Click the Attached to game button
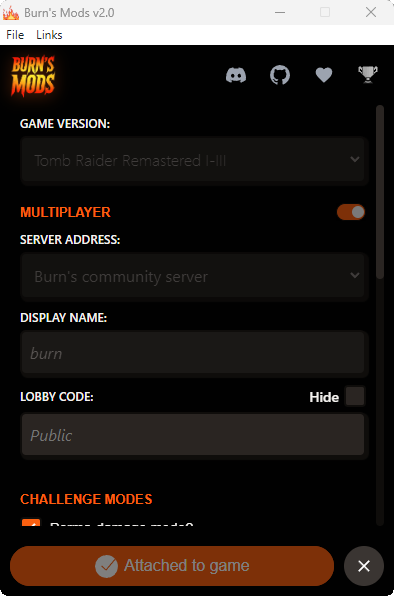The width and height of the screenshot is (394, 596). (172, 566)
